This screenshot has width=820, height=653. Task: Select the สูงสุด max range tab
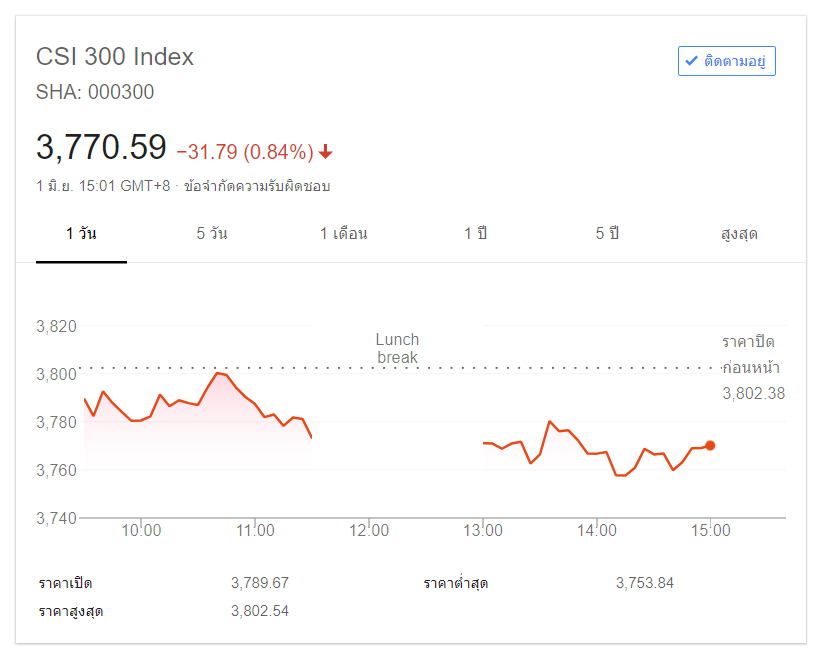click(x=739, y=234)
